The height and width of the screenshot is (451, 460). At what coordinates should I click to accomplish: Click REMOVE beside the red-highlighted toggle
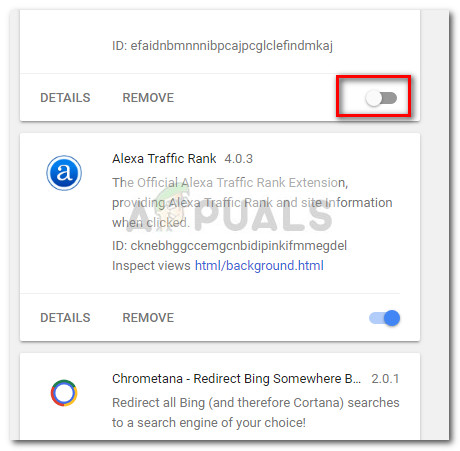[x=148, y=98]
